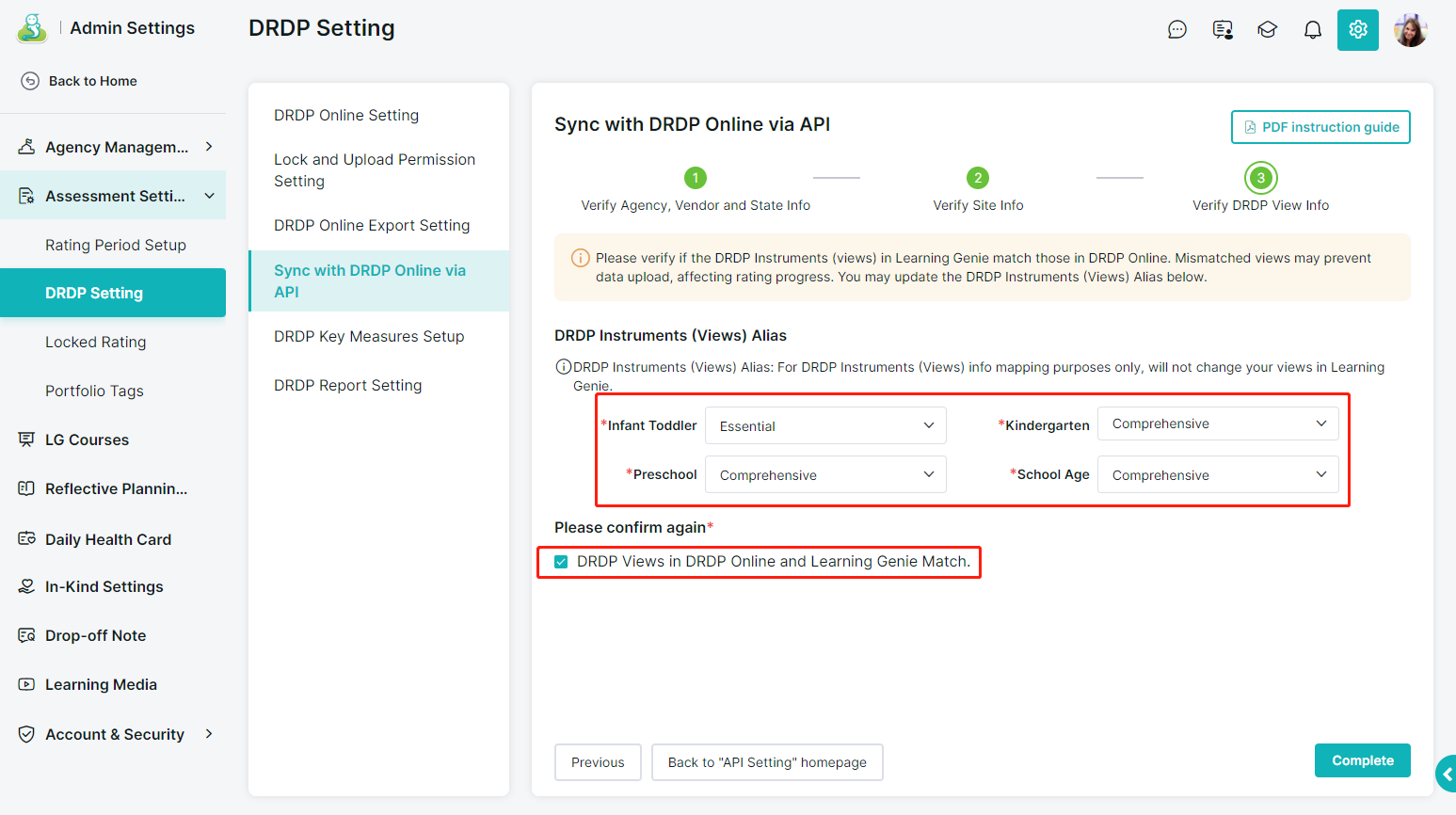Select DRDP Key Measures Setup tab
Screen dimensions: 1456x815
coord(369,336)
